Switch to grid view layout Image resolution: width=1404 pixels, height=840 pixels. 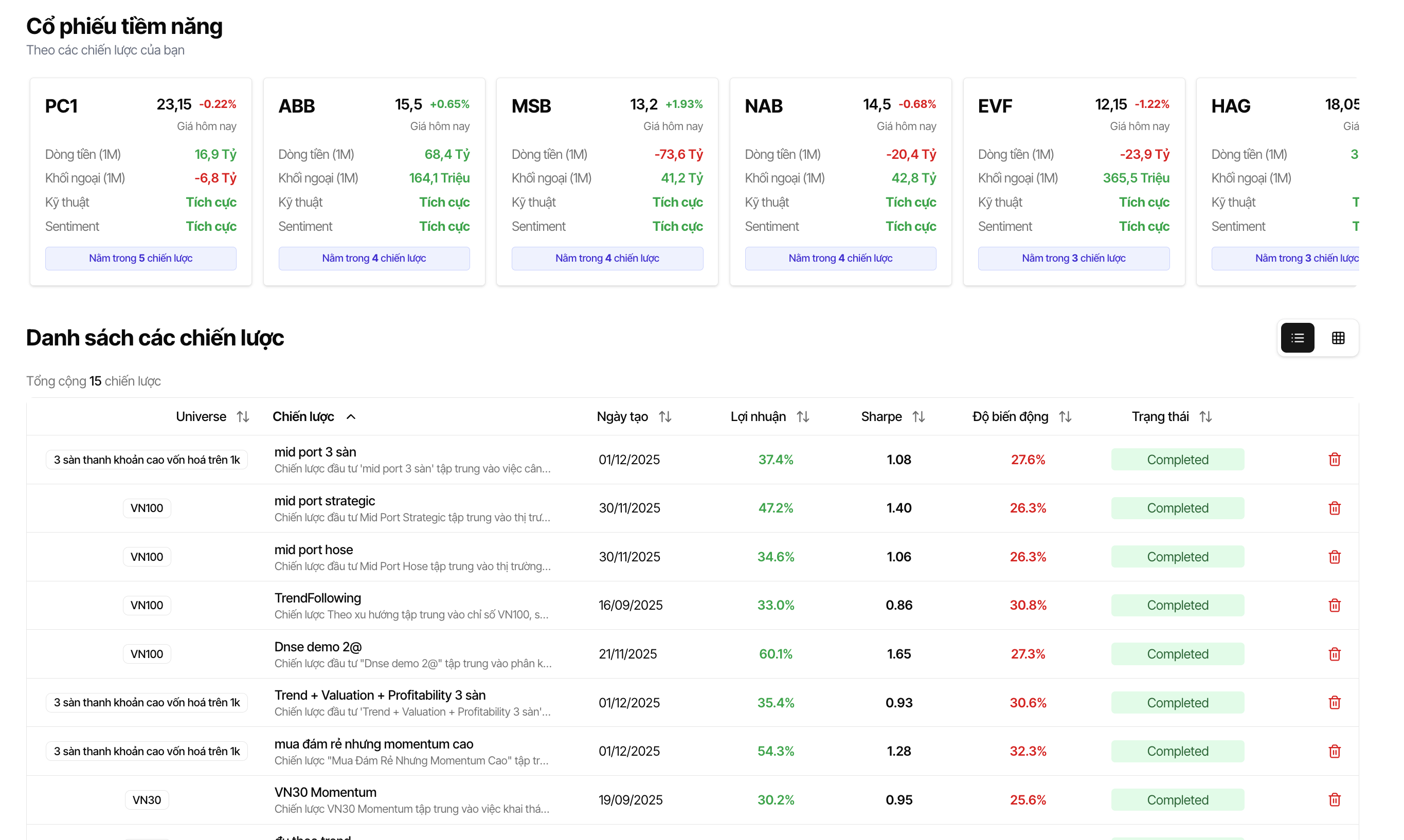[x=1338, y=338]
